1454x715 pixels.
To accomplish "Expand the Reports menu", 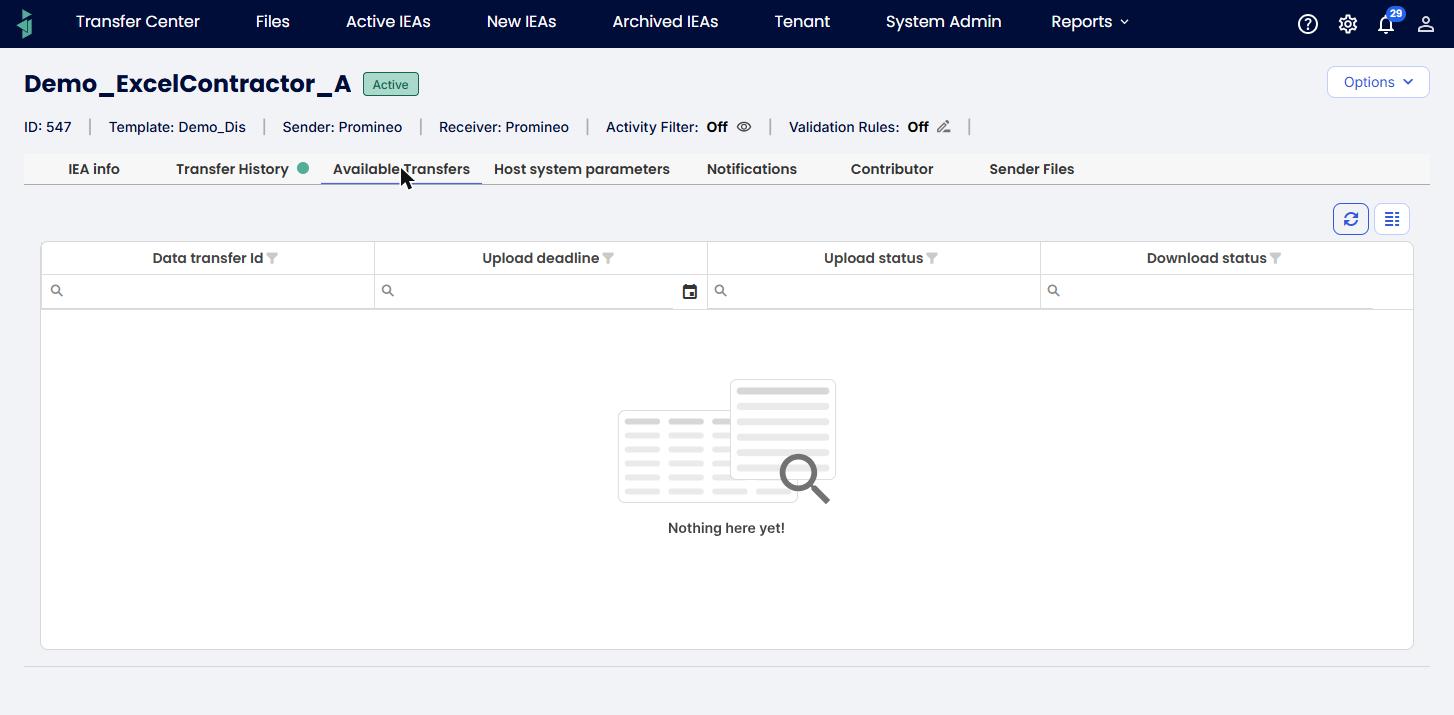I will (1090, 22).
